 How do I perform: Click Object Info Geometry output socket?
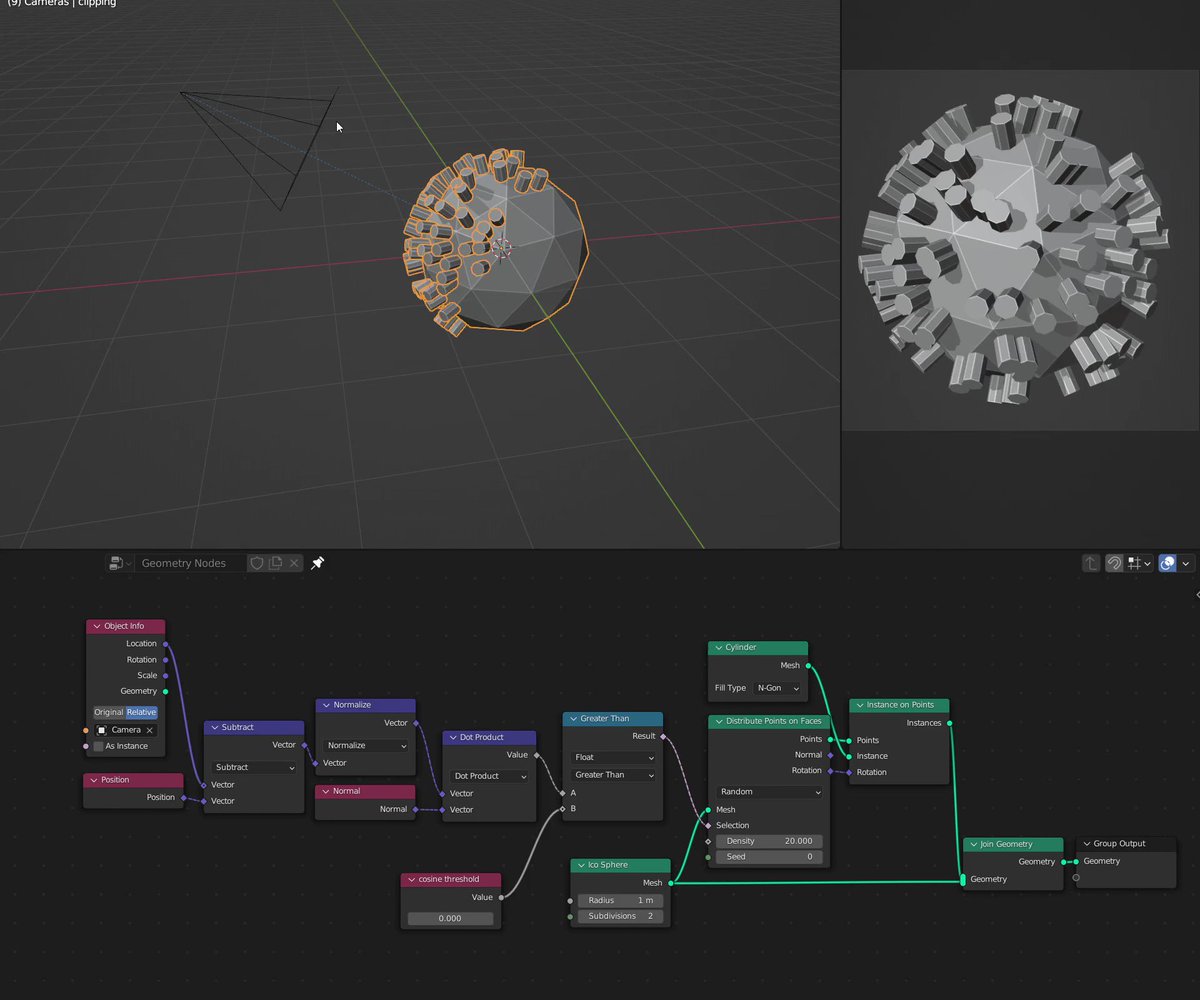[165, 691]
